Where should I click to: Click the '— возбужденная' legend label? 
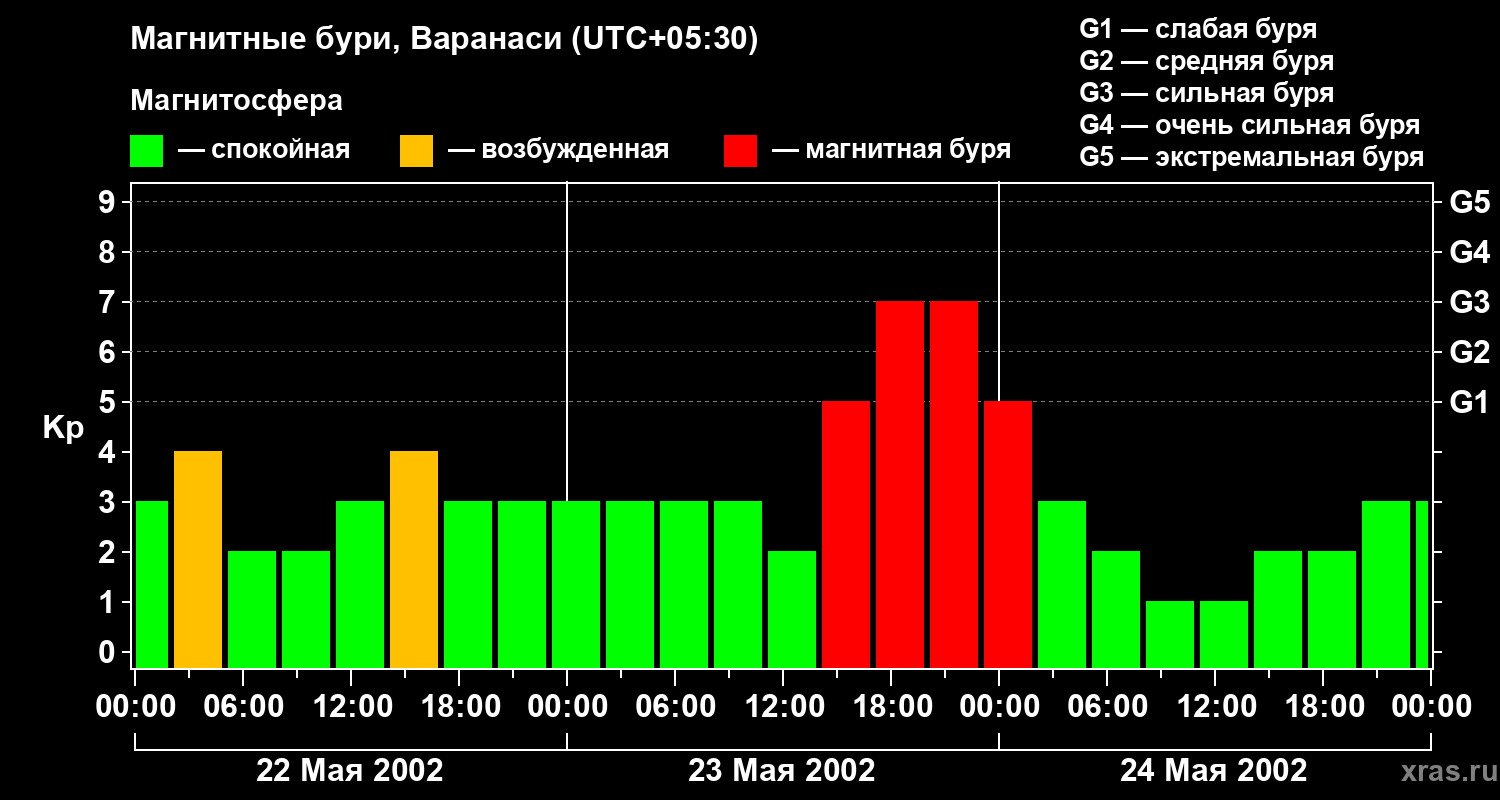coord(558,150)
